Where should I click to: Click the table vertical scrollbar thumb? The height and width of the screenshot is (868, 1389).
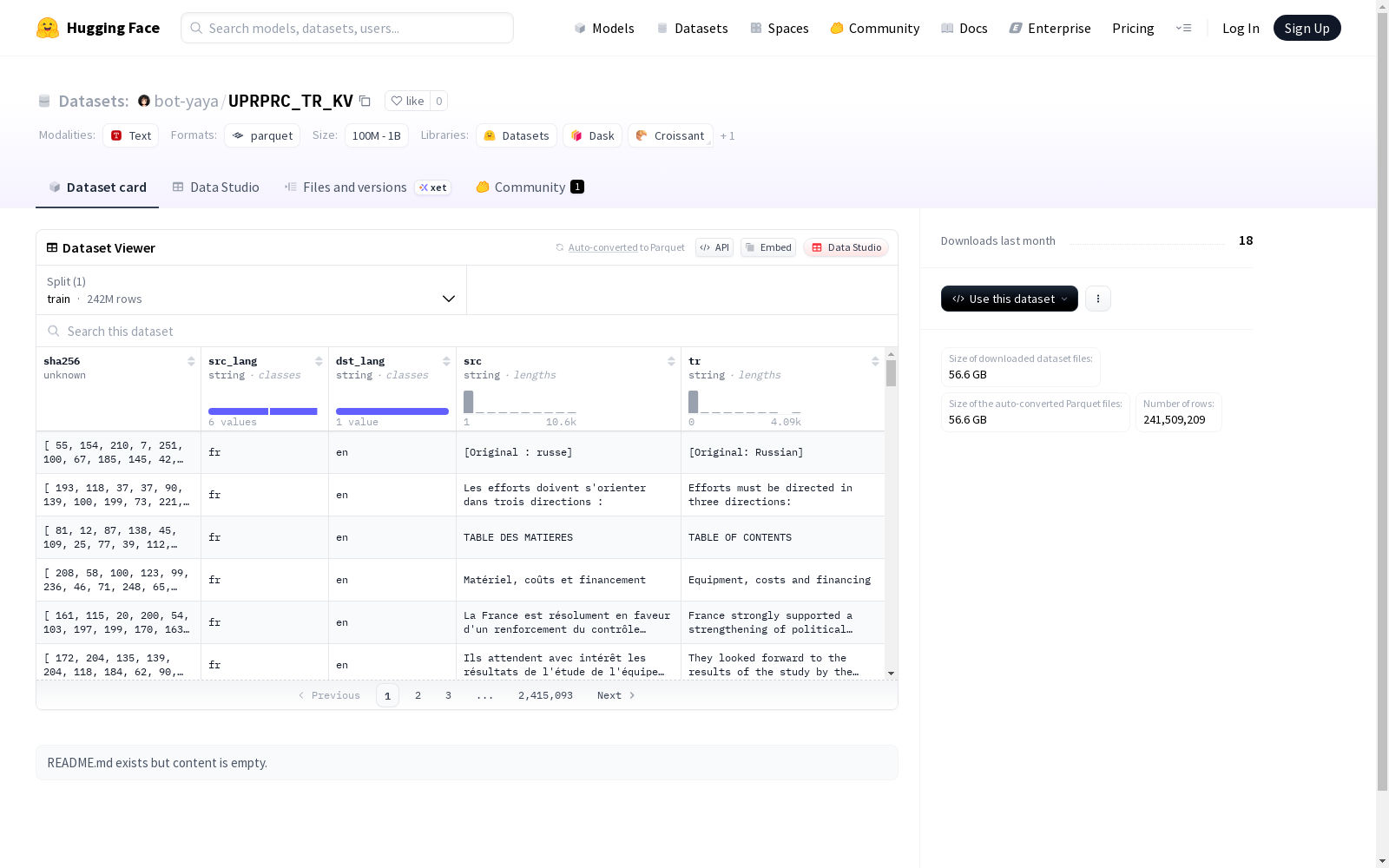point(891,373)
